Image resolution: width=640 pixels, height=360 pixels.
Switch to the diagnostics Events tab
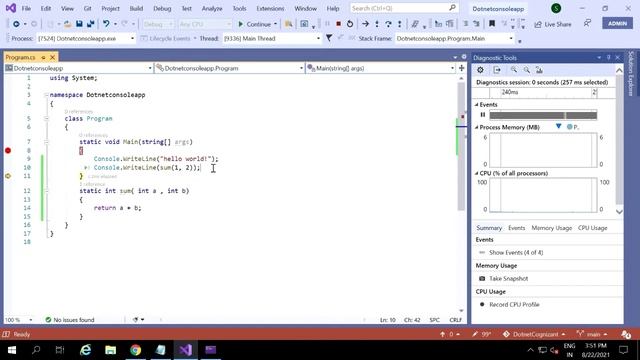(517, 228)
